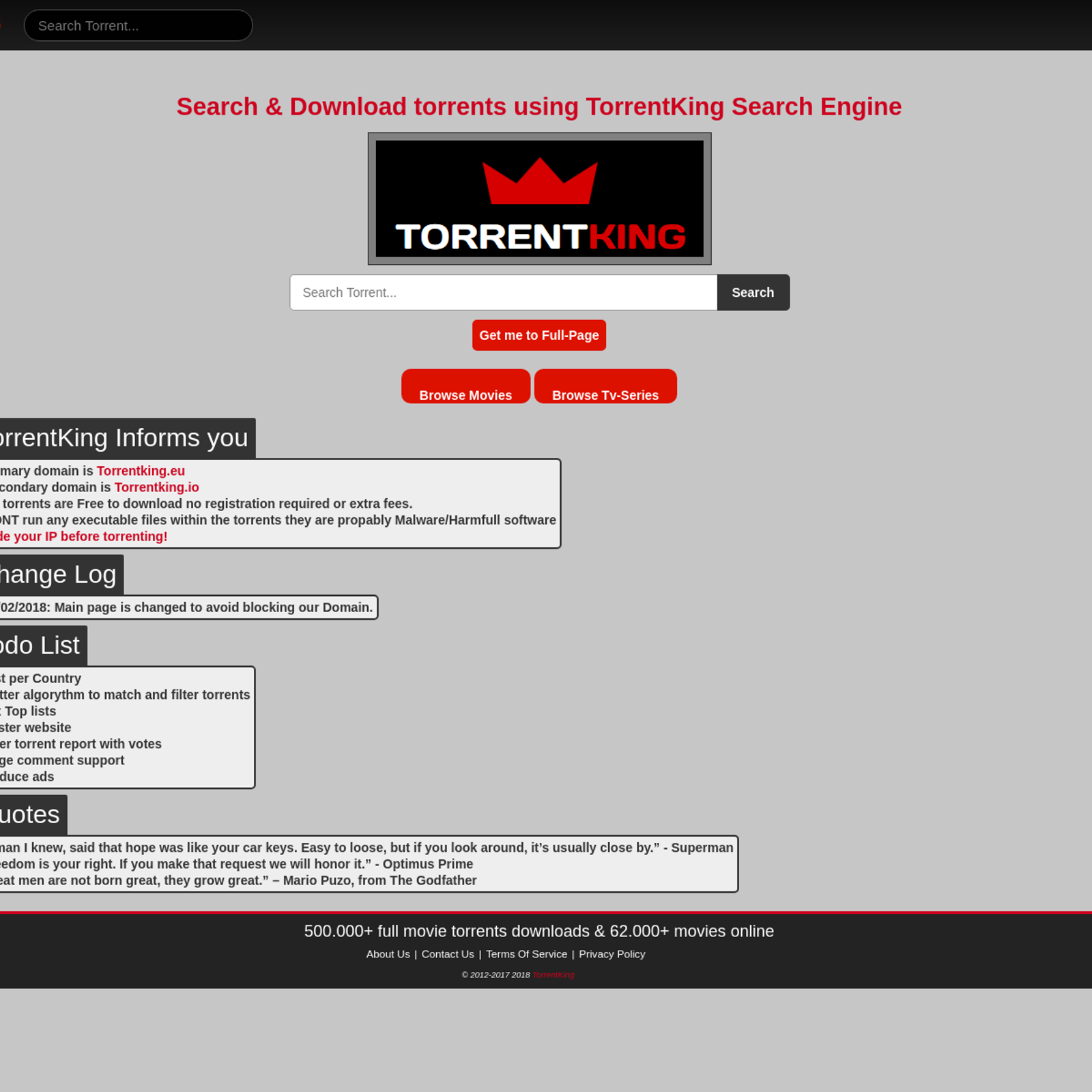
Task: Click text 'Main page is changed to avoid blocking our Domain.'
Action: (x=214, y=607)
